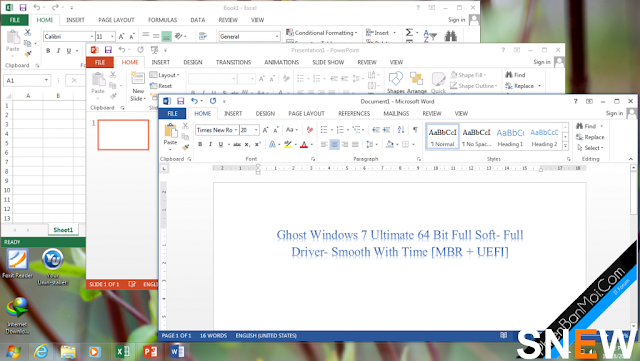Click the Cut scissors icon in Word

coord(185,126)
